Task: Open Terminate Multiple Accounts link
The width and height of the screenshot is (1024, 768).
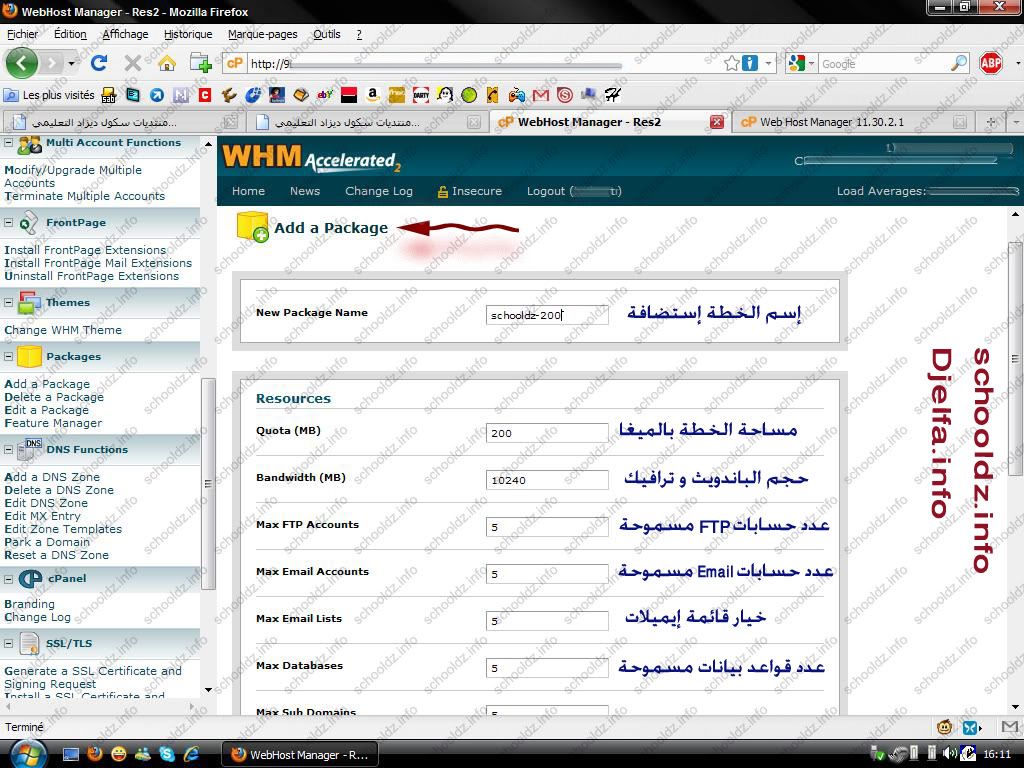Action: (x=85, y=196)
